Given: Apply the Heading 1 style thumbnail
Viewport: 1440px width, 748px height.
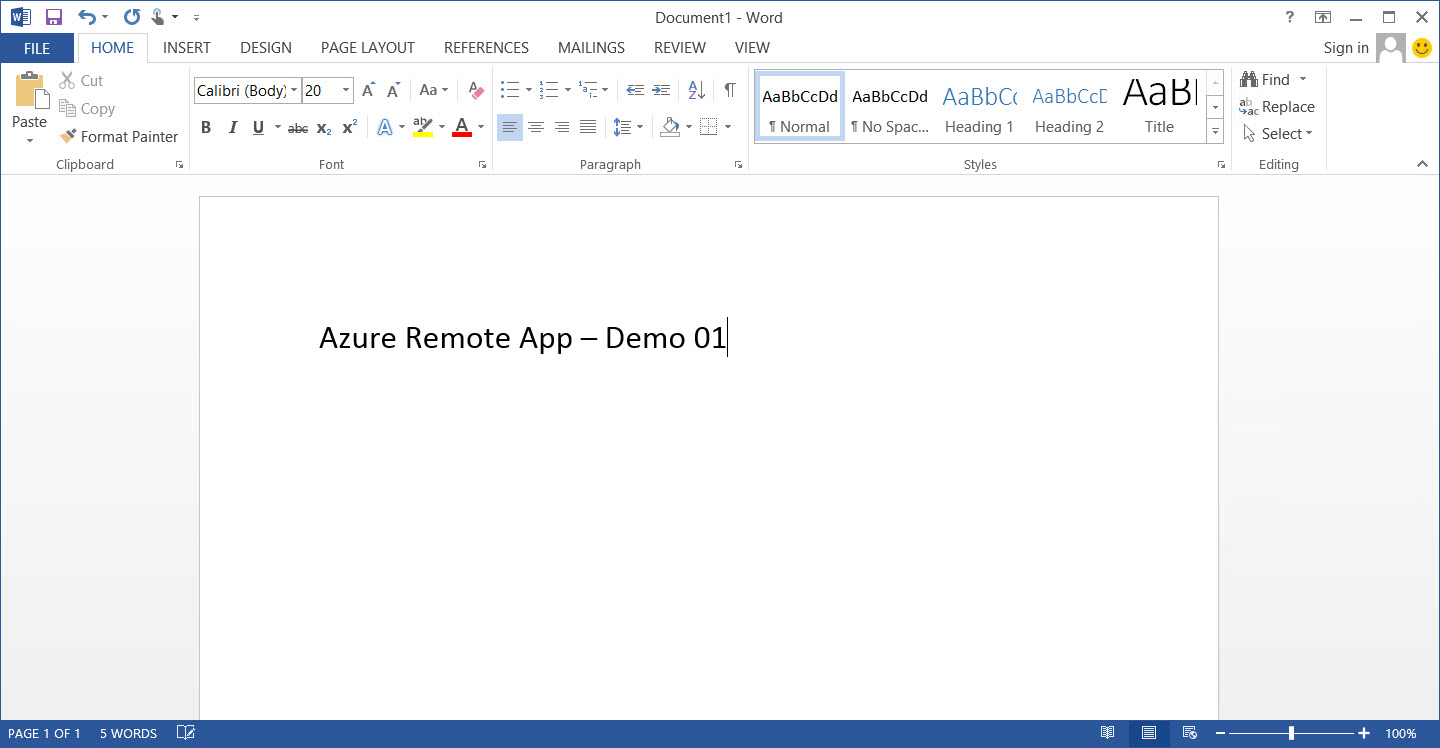Looking at the screenshot, I should pyautogui.click(x=979, y=107).
